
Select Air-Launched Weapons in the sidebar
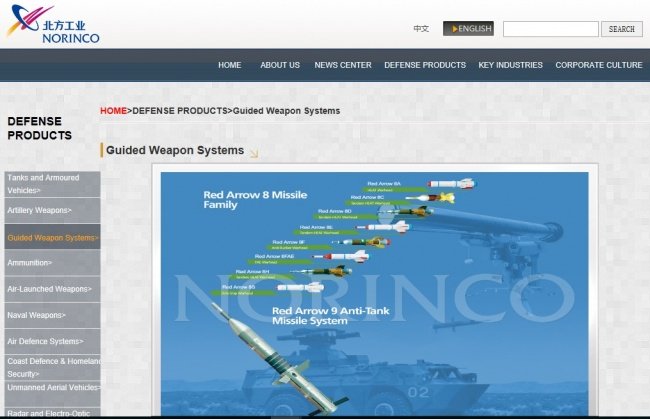[52, 289]
